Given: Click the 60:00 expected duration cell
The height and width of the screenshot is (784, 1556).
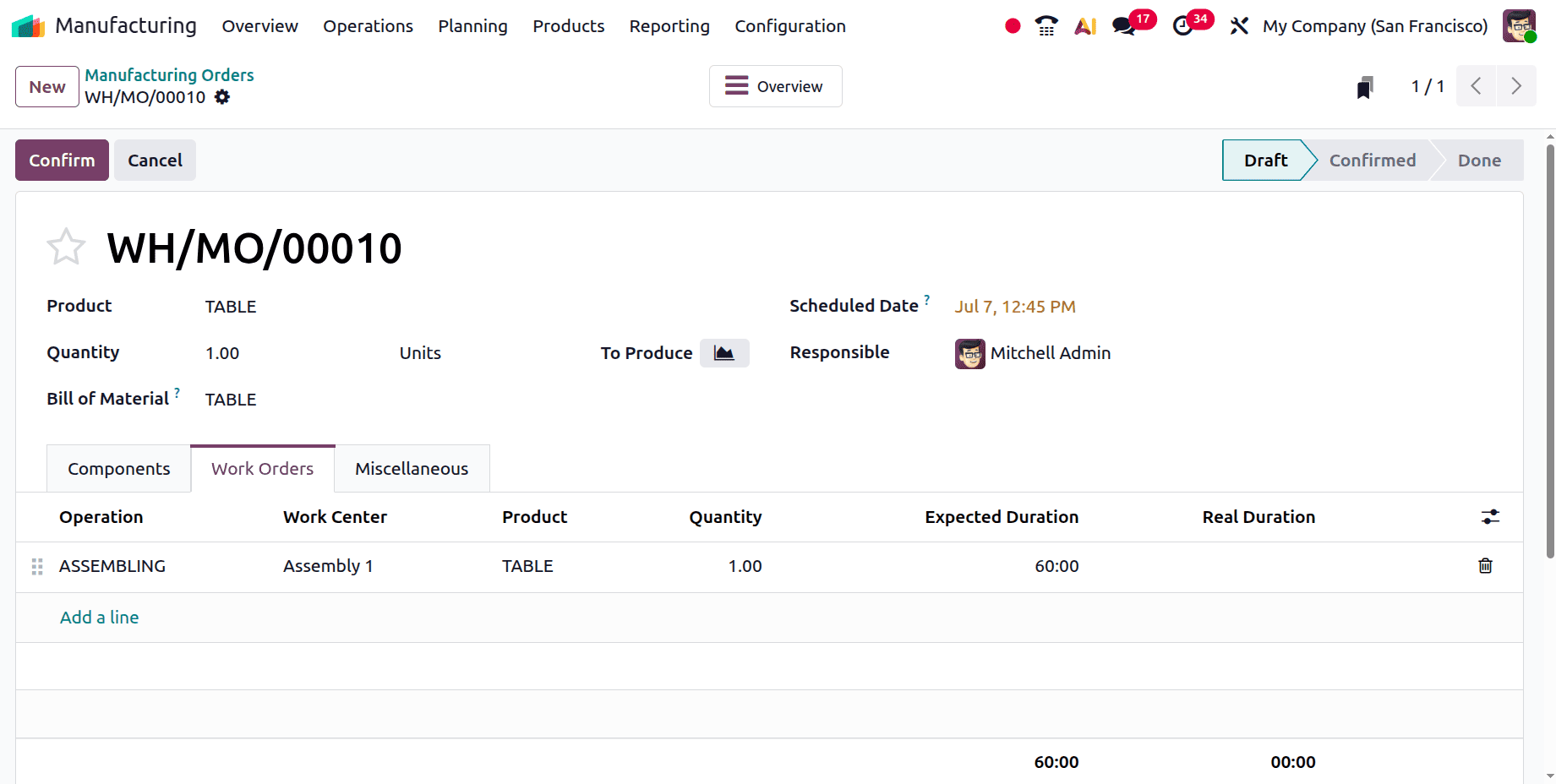Looking at the screenshot, I should tap(1056, 566).
